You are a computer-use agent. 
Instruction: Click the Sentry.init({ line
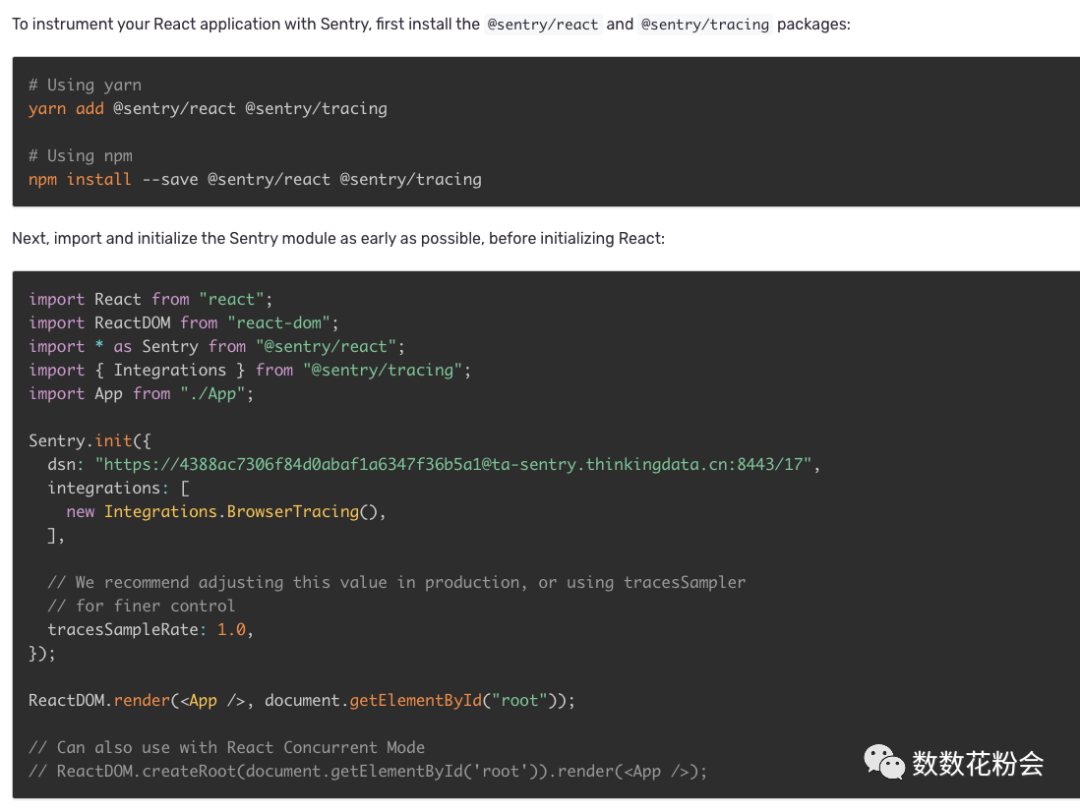coord(90,441)
